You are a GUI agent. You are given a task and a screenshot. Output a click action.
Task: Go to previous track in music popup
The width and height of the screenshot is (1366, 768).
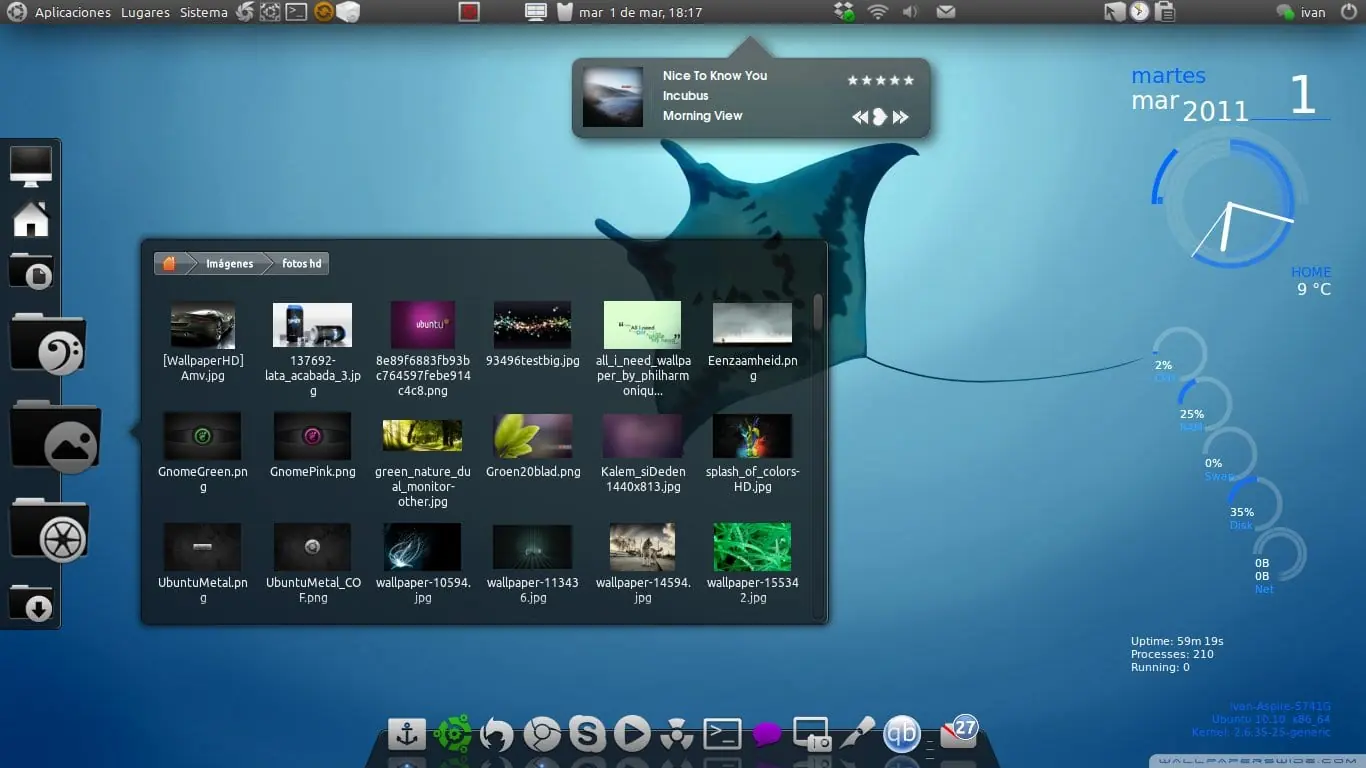860,117
